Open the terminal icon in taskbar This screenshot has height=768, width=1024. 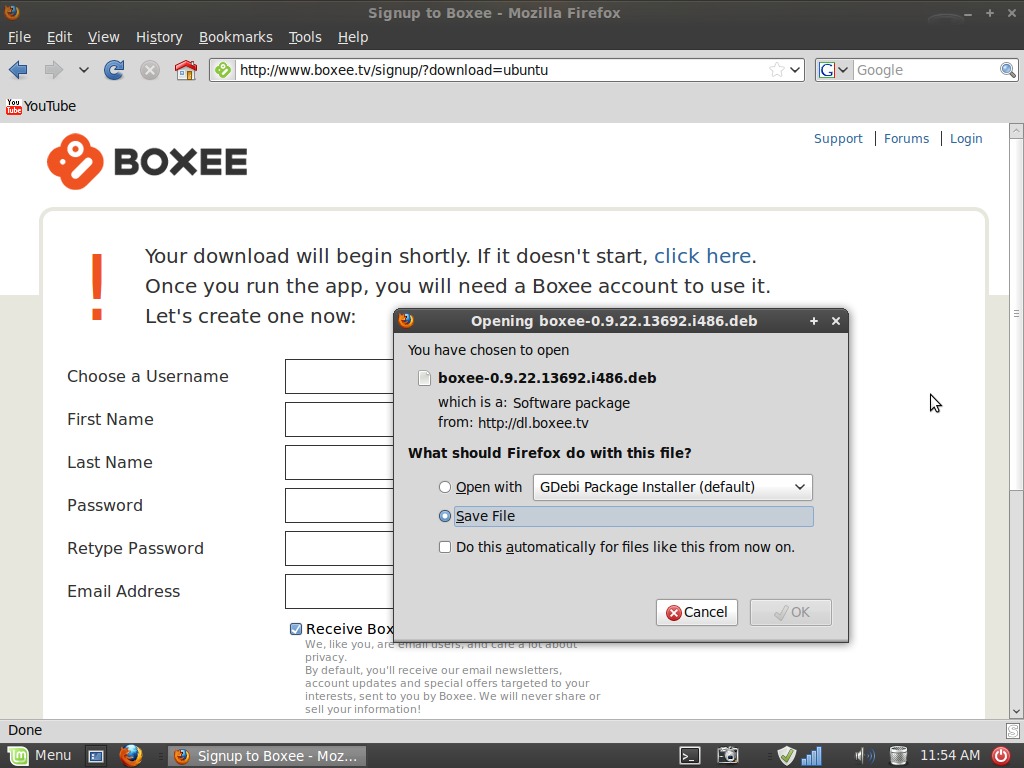click(690, 756)
